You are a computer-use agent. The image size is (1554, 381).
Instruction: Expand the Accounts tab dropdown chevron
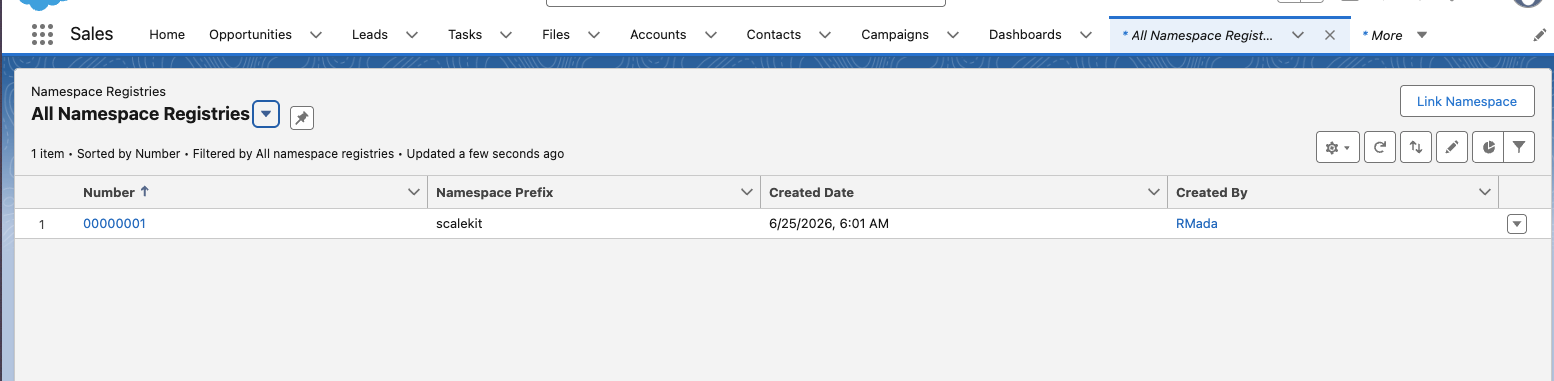(711, 35)
